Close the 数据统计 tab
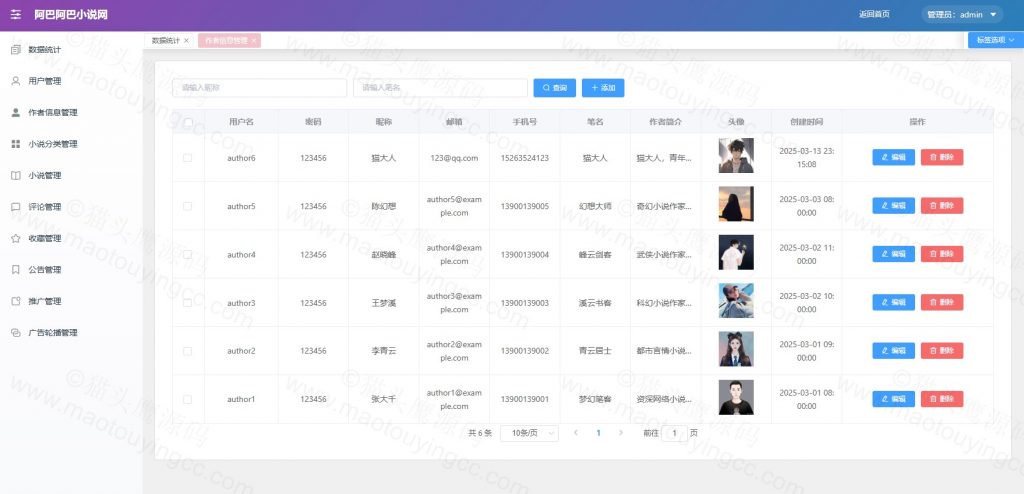Screen dimensions: 1024x494 click(186, 41)
